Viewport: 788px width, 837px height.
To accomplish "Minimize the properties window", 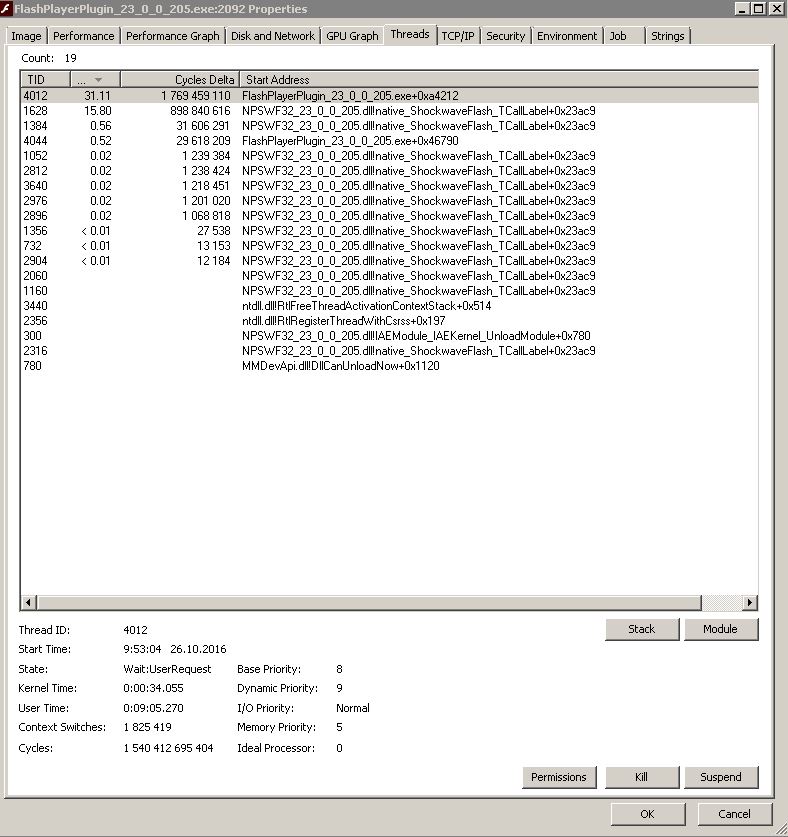I will pos(742,9).
